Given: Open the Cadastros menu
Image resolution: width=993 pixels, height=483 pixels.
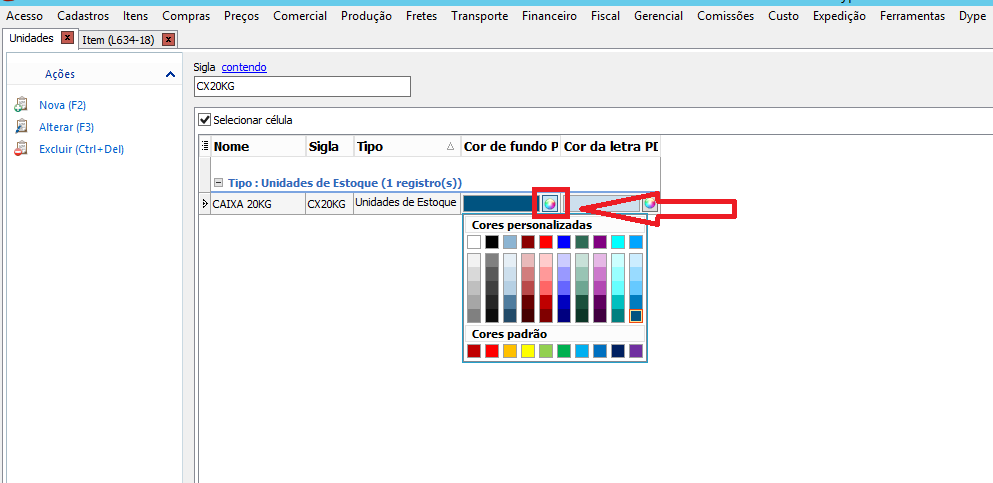Looking at the screenshot, I should pos(83,16).
